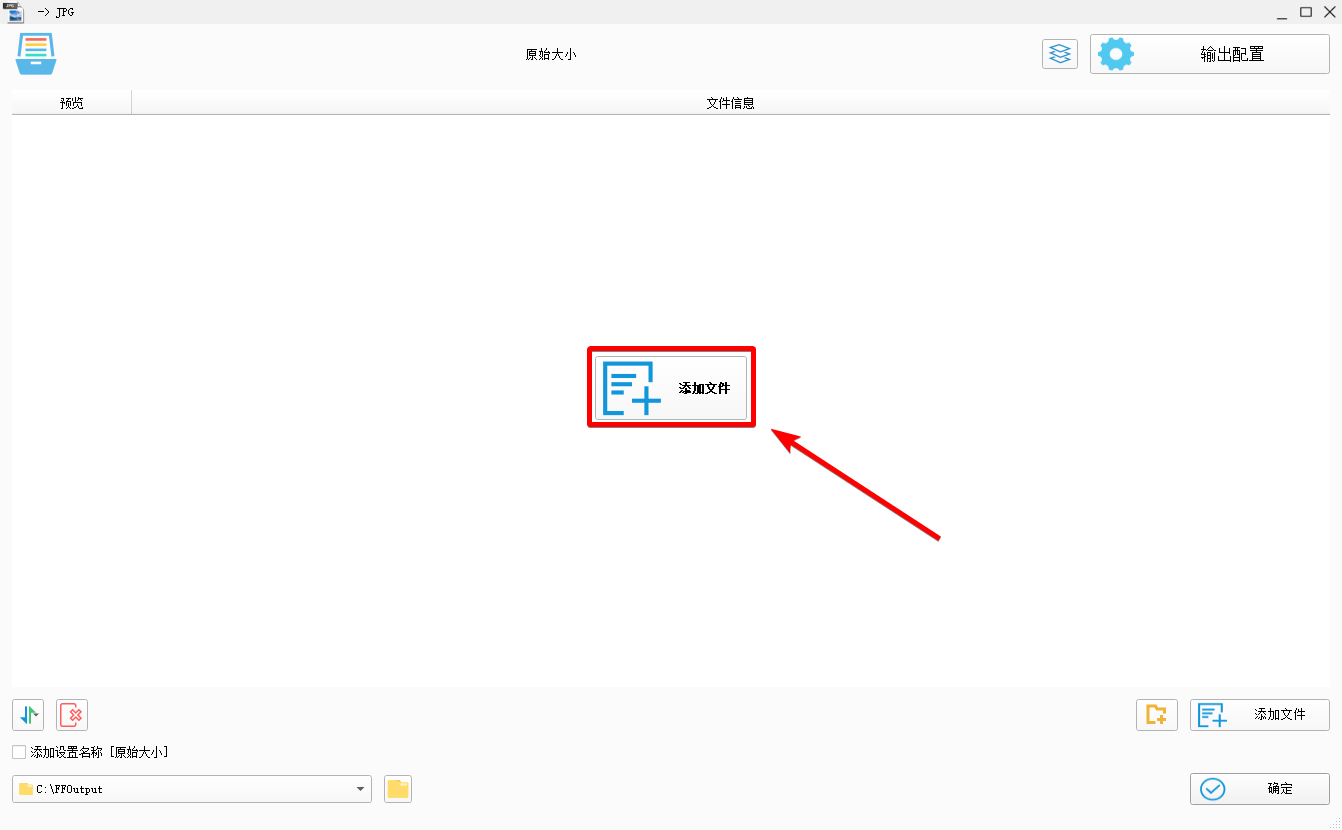Image resolution: width=1342 pixels, height=830 pixels.
Task: Click the small title bar app icon
Action: (14, 12)
